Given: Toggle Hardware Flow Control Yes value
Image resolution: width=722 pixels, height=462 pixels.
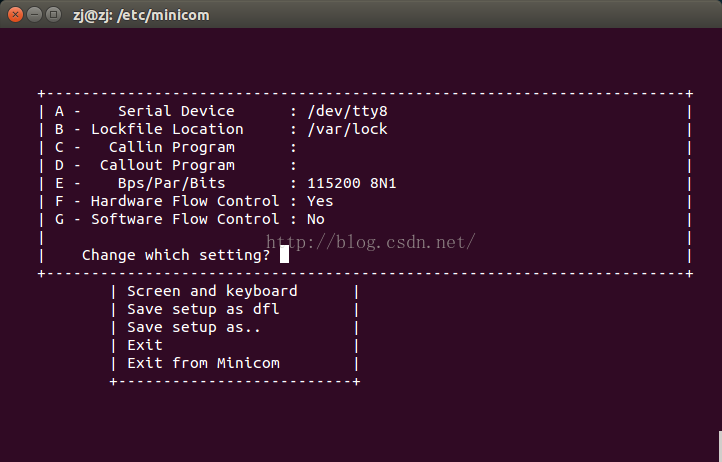Looking at the screenshot, I should click(320, 201).
